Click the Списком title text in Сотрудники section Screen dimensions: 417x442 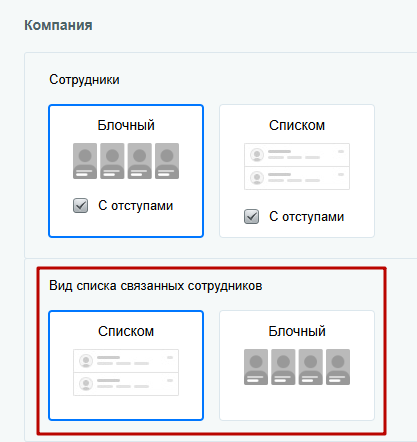pos(297,125)
